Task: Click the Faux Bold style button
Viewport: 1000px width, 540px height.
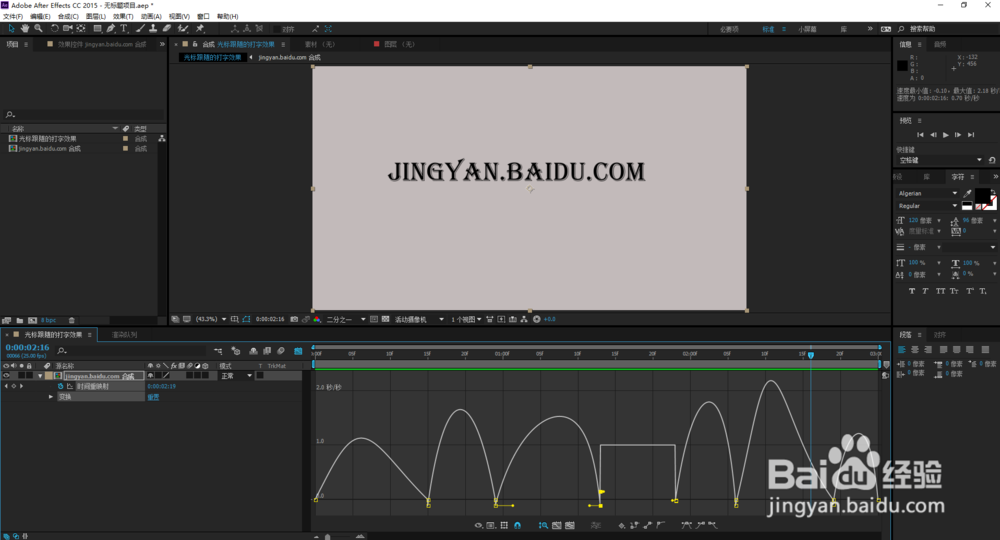Action: [911, 291]
